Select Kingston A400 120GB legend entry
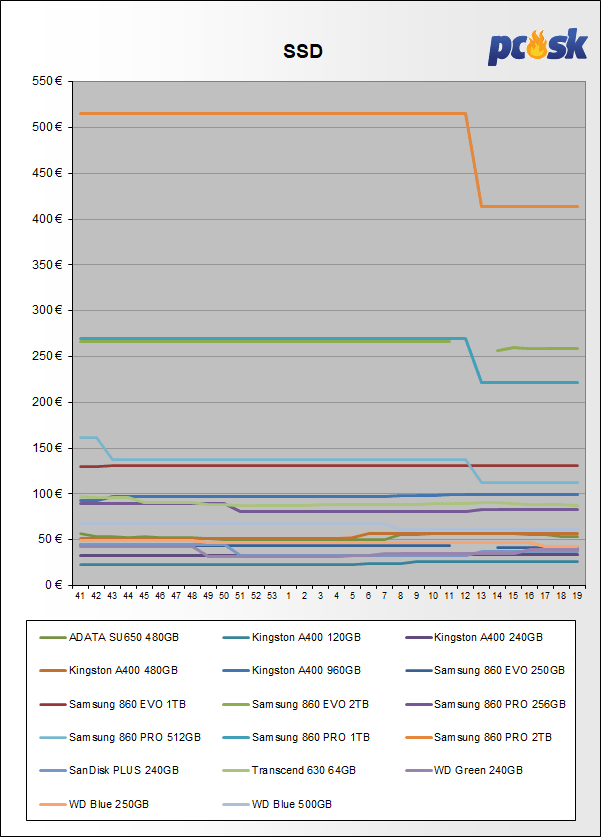 (291, 637)
